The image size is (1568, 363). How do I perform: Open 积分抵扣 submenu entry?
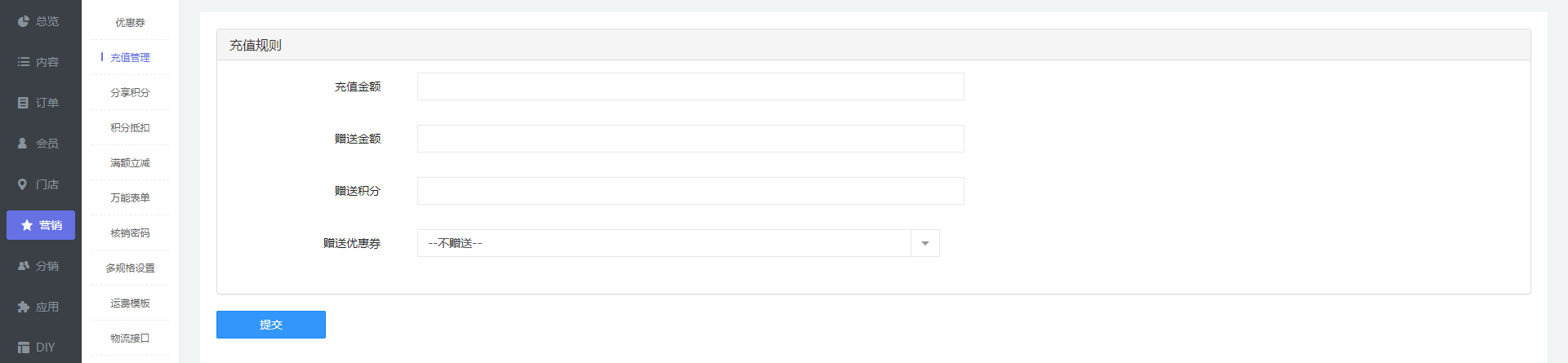pos(130,128)
